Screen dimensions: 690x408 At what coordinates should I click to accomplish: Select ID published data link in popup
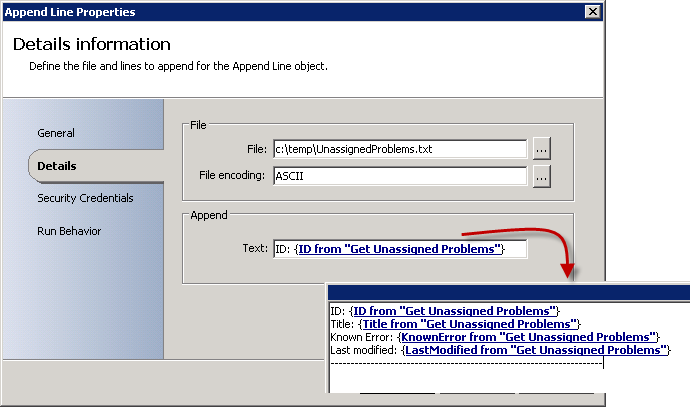pyautogui.click(x=456, y=311)
